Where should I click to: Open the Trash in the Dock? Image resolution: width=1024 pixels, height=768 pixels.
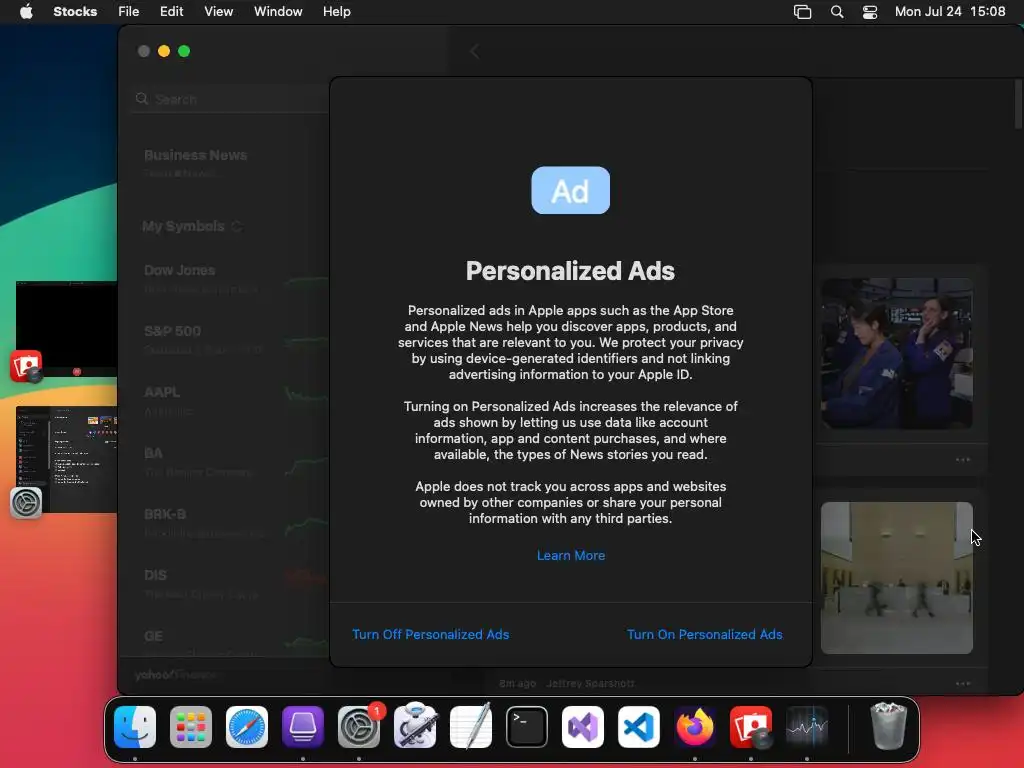[x=889, y=727]
